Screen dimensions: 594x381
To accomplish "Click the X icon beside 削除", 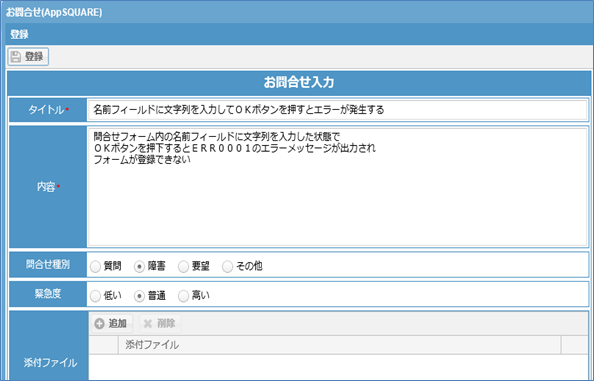I will [x=148, y=324].
